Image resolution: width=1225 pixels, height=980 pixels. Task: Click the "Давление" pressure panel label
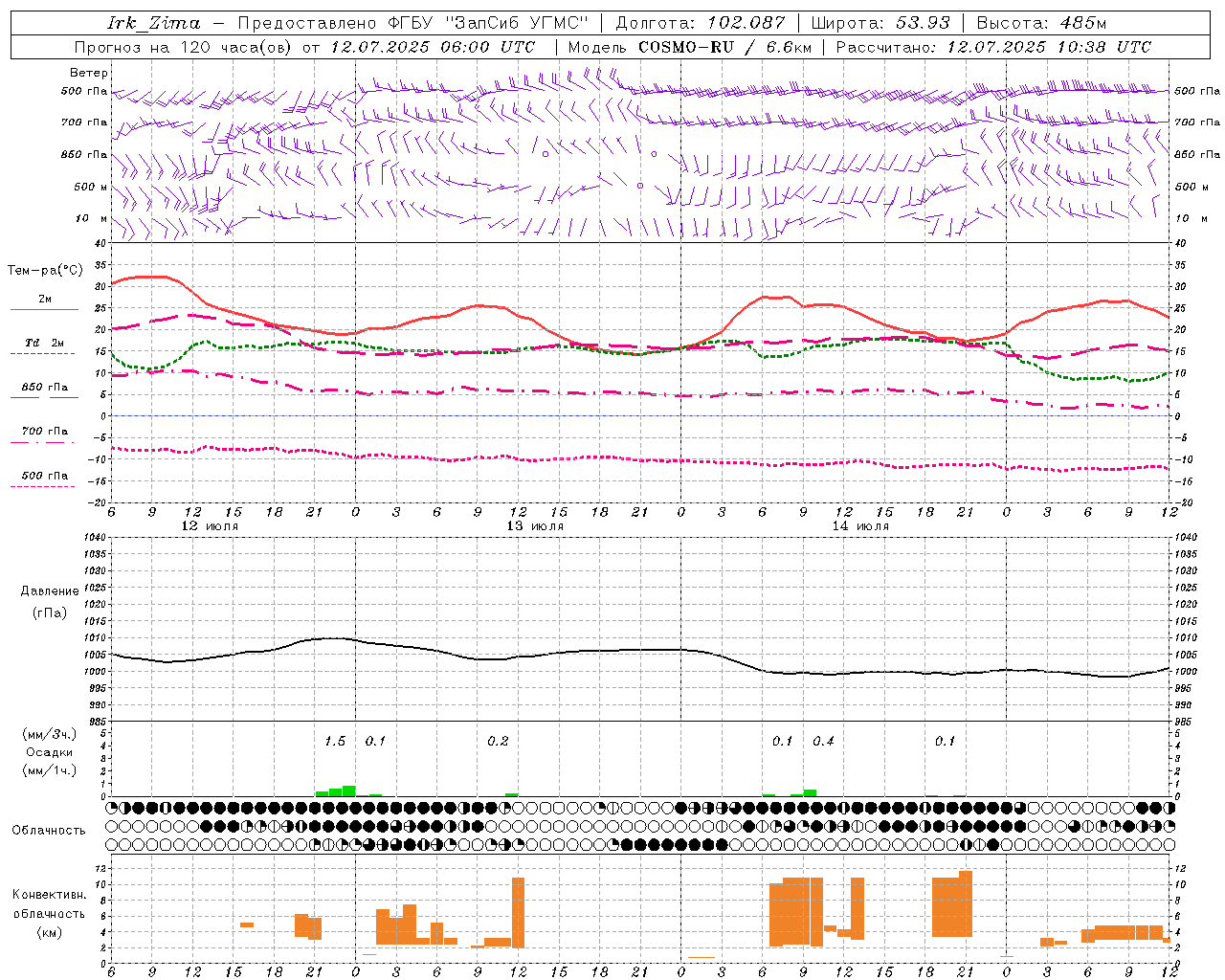tap(49, 591)
